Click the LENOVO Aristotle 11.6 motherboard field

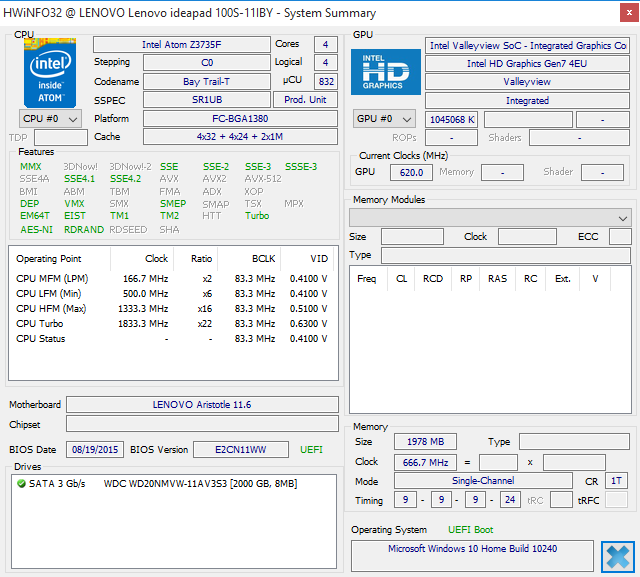(x=201, y=405)
